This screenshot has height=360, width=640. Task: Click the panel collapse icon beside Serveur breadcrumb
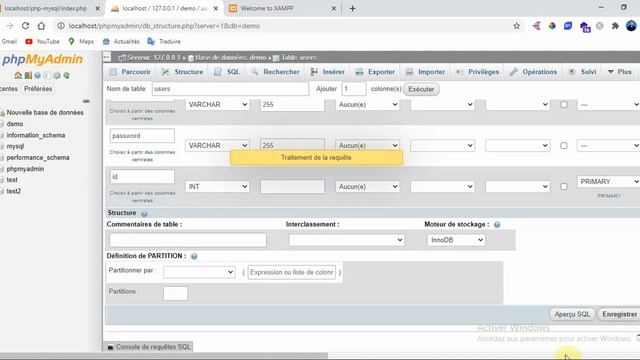click(107, 57)
